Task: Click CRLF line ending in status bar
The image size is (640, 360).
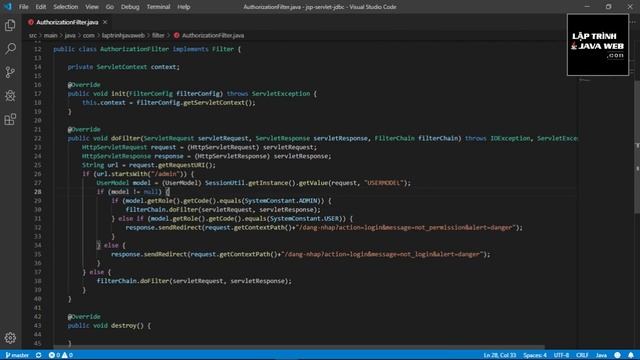Action: click(x=582, y=355)
